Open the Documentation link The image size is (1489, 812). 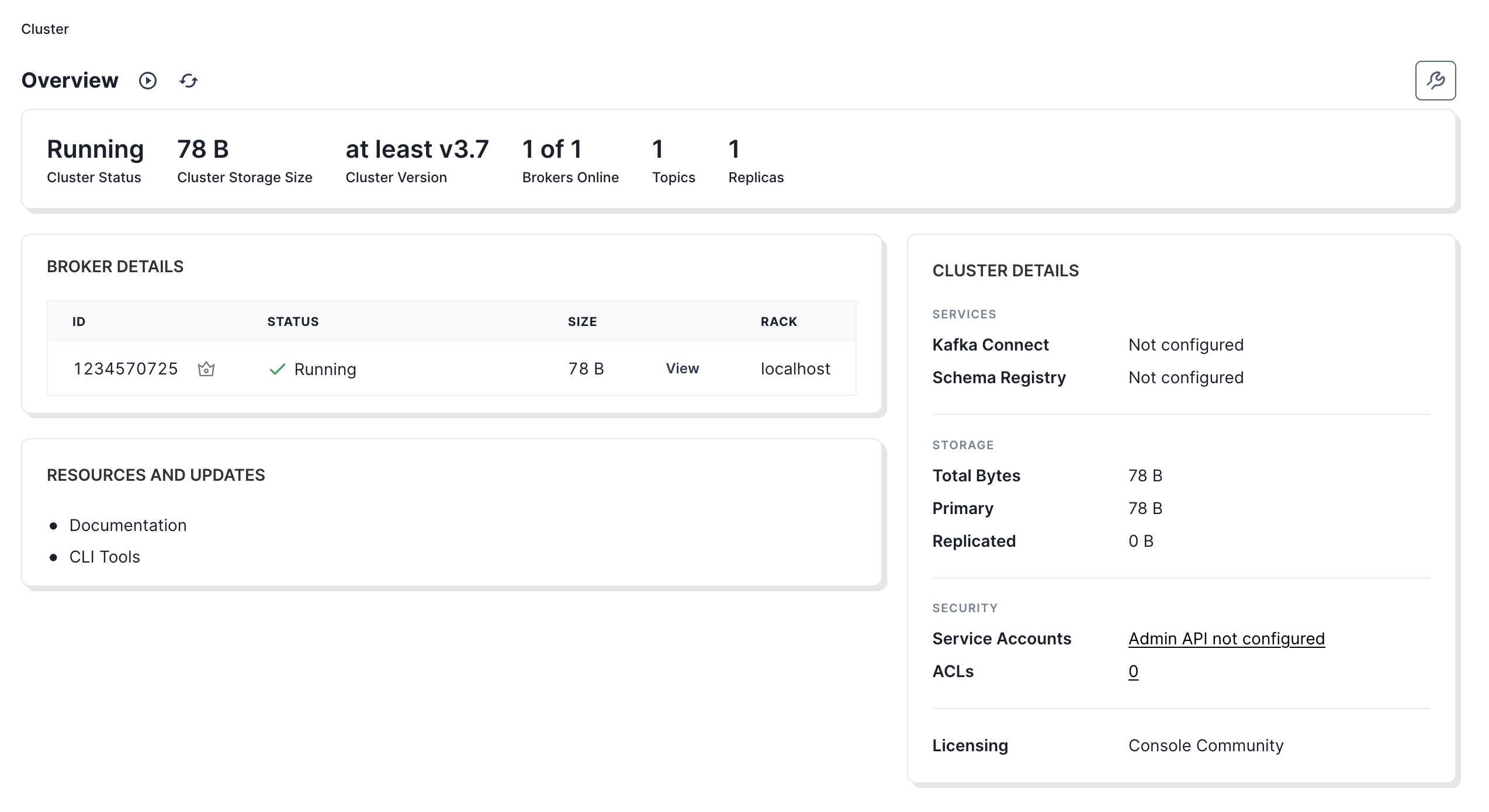[x=128, y=525]
